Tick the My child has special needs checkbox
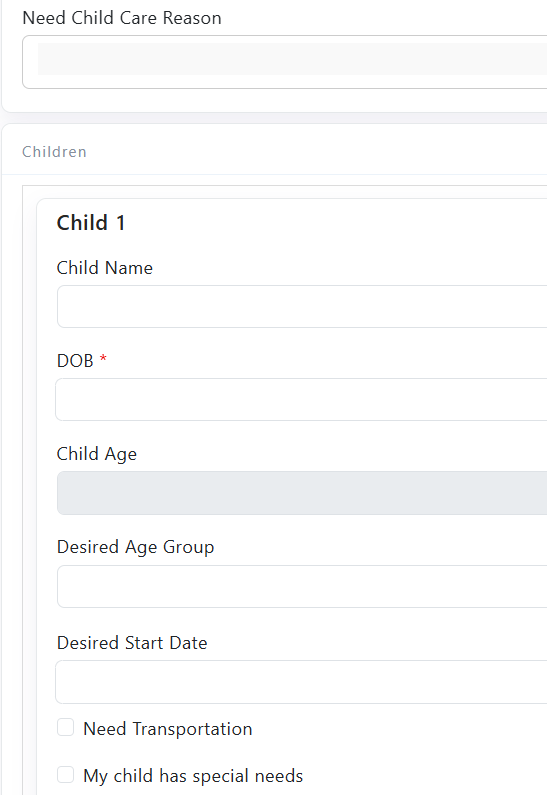 (65, 775)
